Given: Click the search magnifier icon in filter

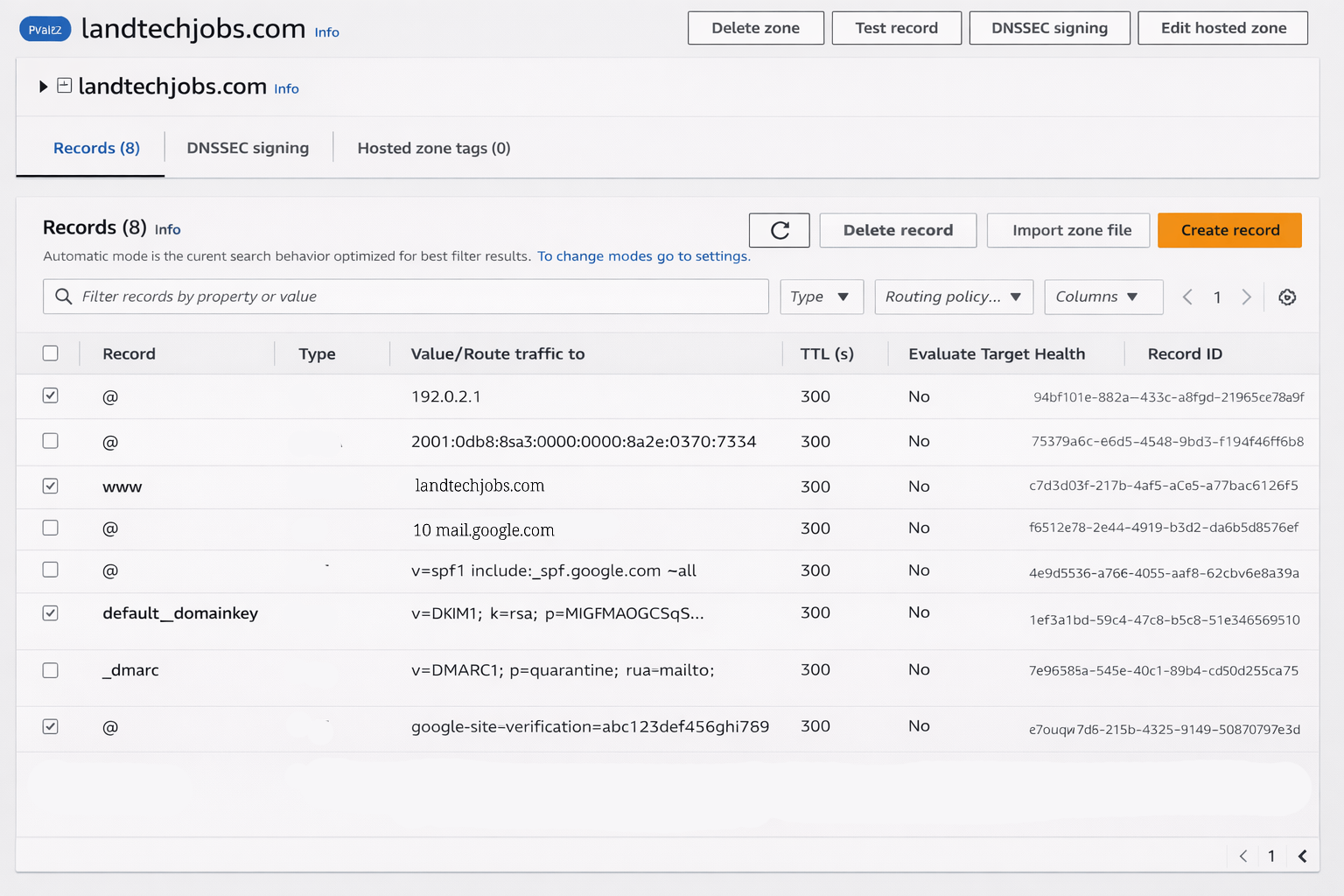Looking at the screenshot, I should click(64, 297).
